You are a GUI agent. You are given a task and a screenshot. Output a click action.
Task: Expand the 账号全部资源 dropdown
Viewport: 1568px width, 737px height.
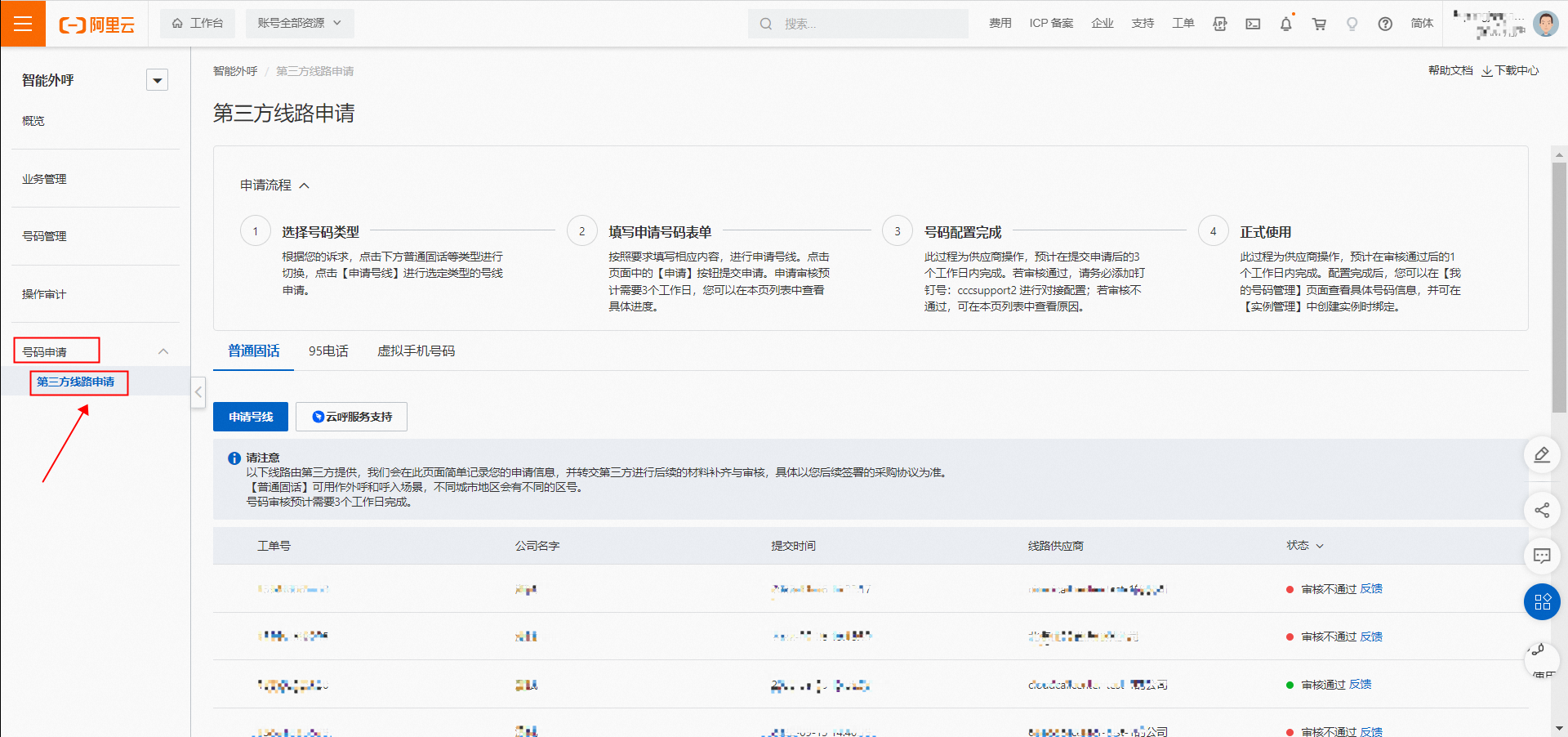[x=300, y=23]
